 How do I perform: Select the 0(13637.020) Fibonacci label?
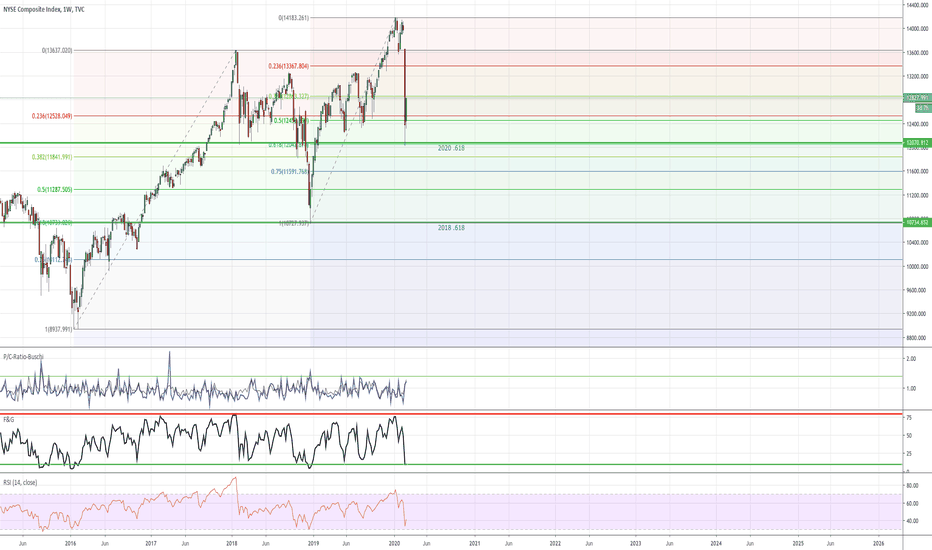(57, 51)
